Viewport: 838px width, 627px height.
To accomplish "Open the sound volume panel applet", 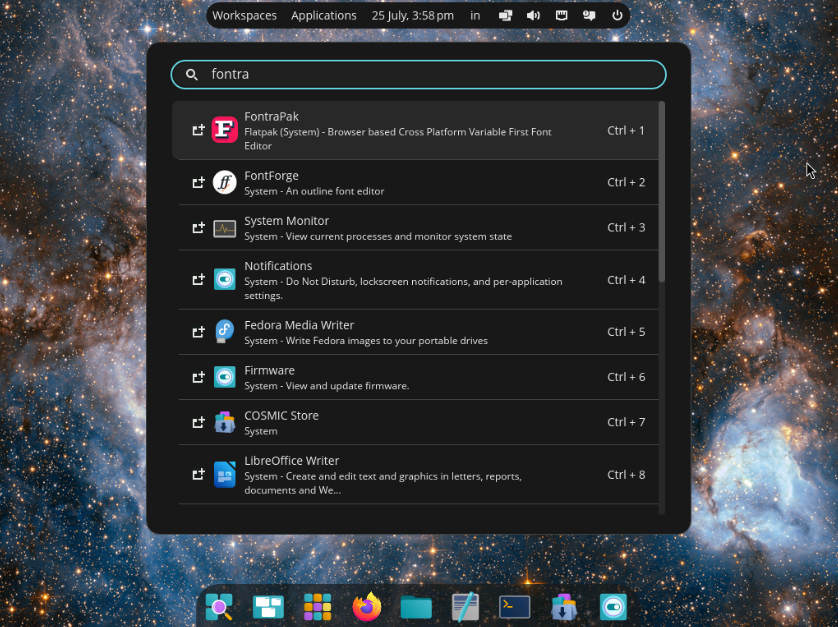I will 533,16.
